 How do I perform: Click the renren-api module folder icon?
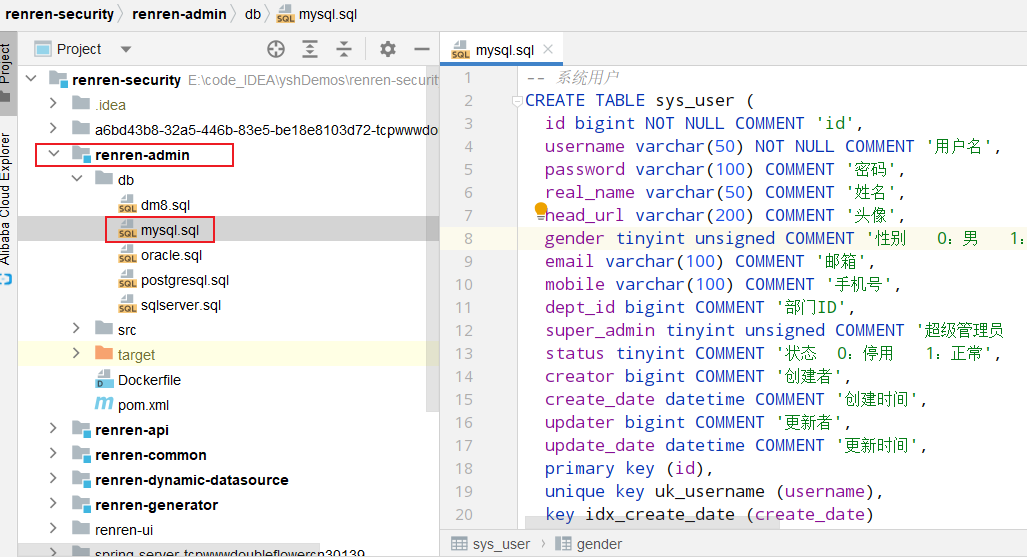pos(81,429)
